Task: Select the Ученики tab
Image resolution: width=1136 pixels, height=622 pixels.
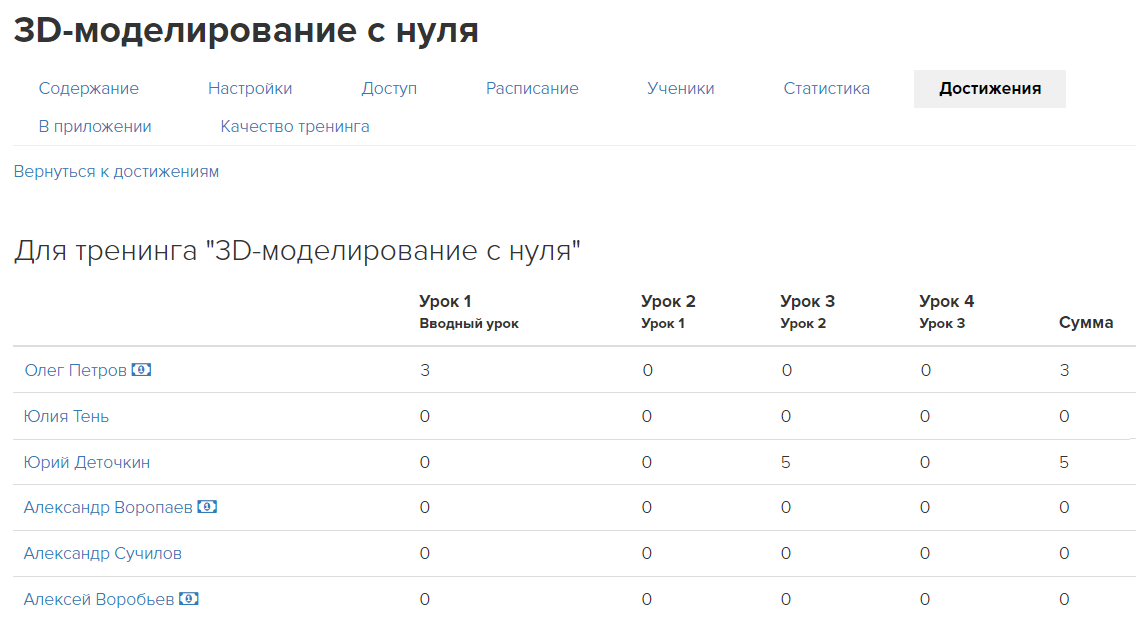Action: pyautogui.click(x=680, y=88)
